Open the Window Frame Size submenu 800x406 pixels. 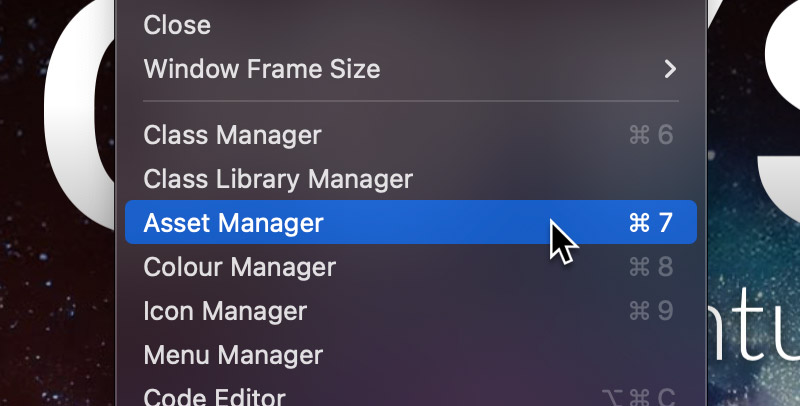[x=262, y=69]
